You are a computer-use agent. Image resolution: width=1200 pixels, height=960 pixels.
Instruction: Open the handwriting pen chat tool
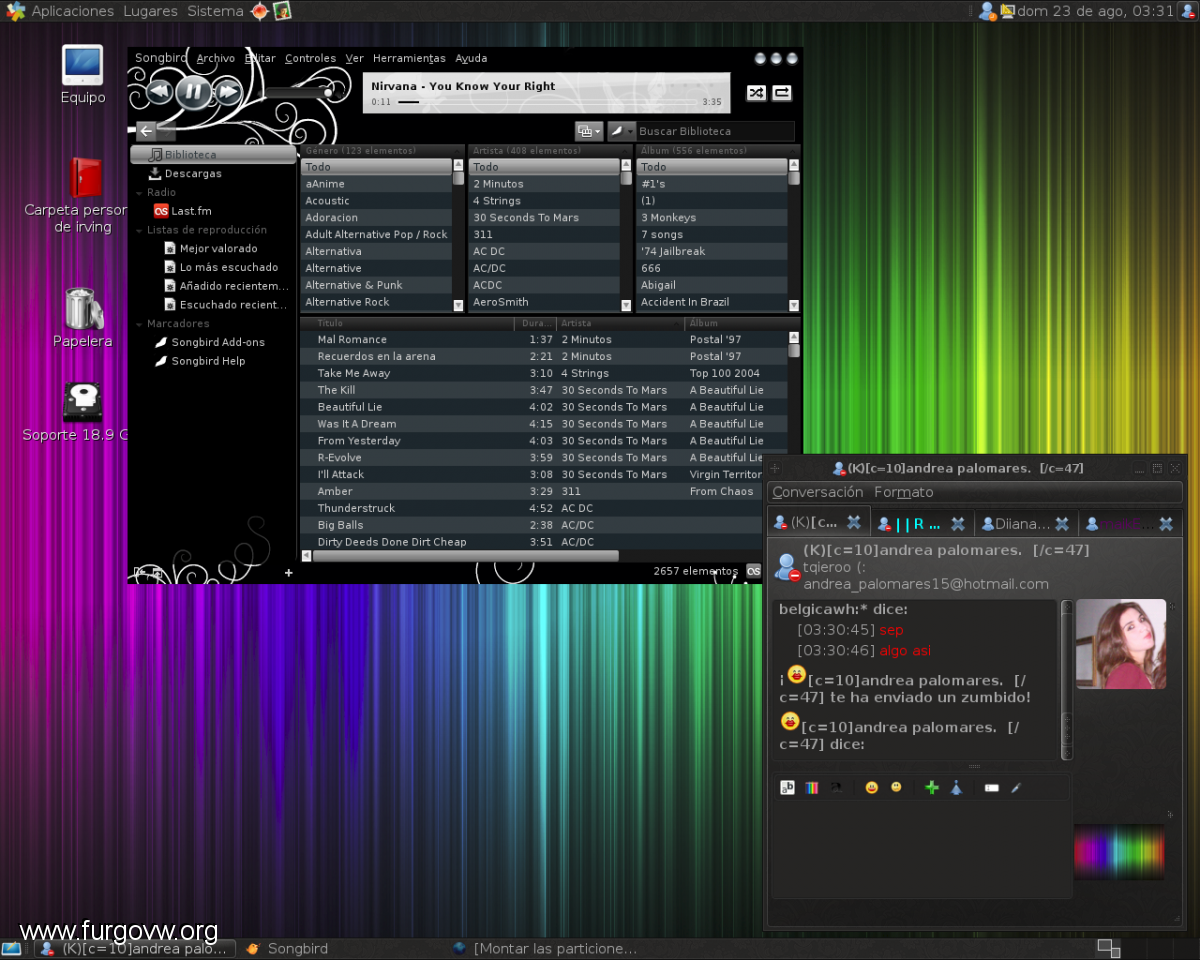1016,787
